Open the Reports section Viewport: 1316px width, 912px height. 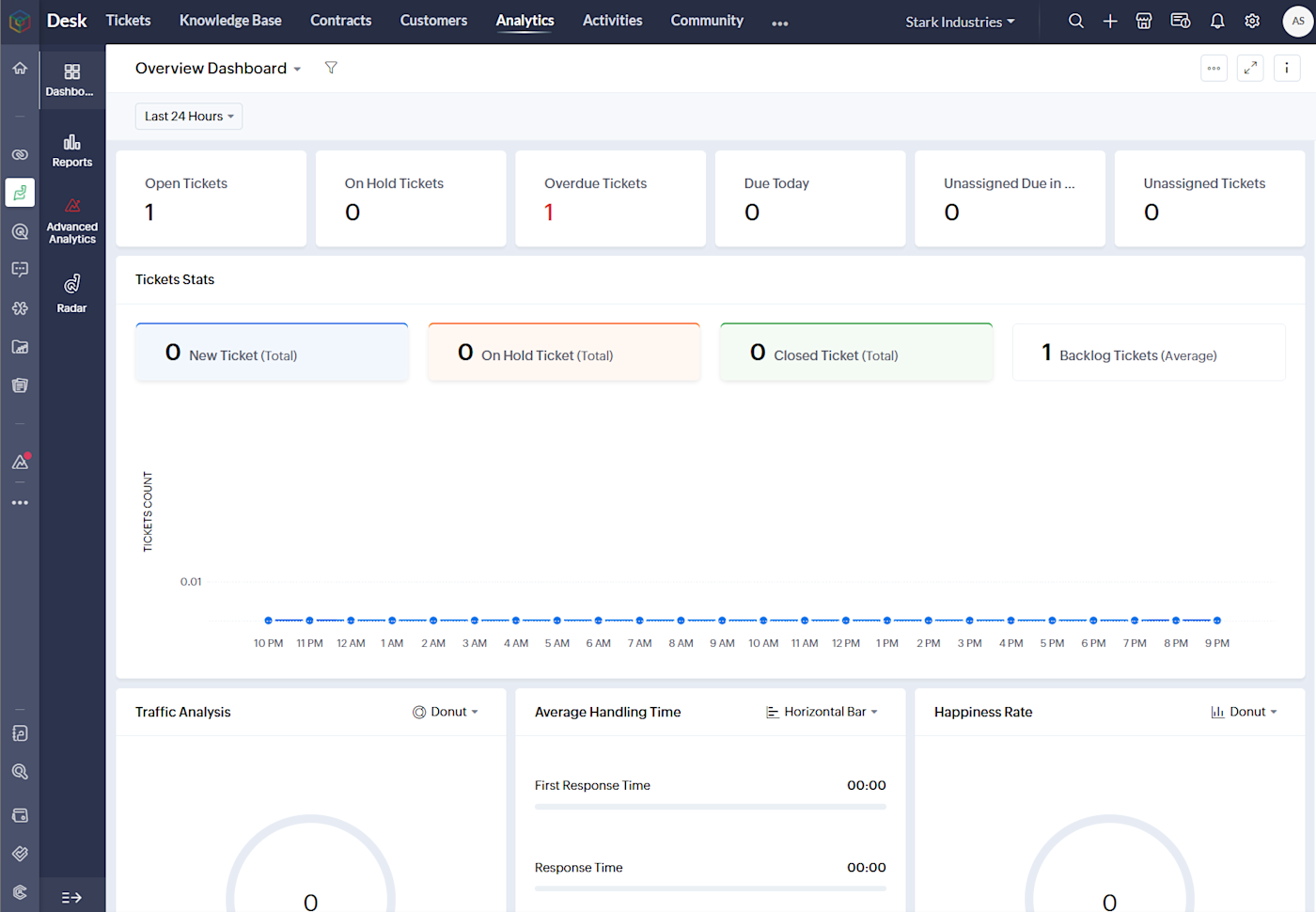point(71,150)
